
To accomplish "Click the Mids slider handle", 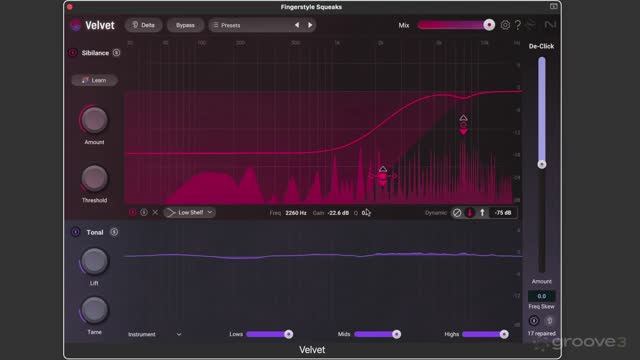I will 396,334.
